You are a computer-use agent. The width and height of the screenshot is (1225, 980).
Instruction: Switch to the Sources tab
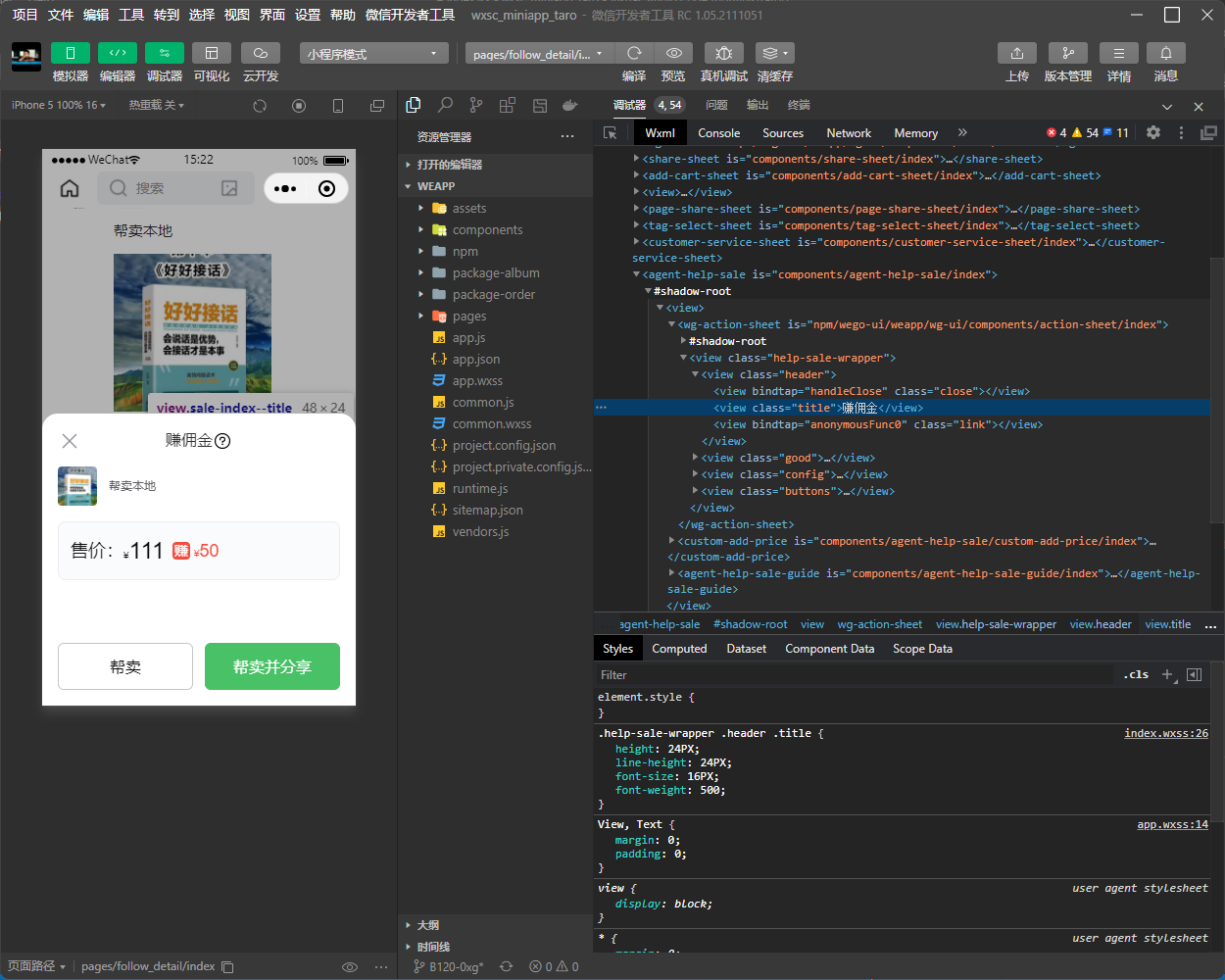[x=783, y=133]
